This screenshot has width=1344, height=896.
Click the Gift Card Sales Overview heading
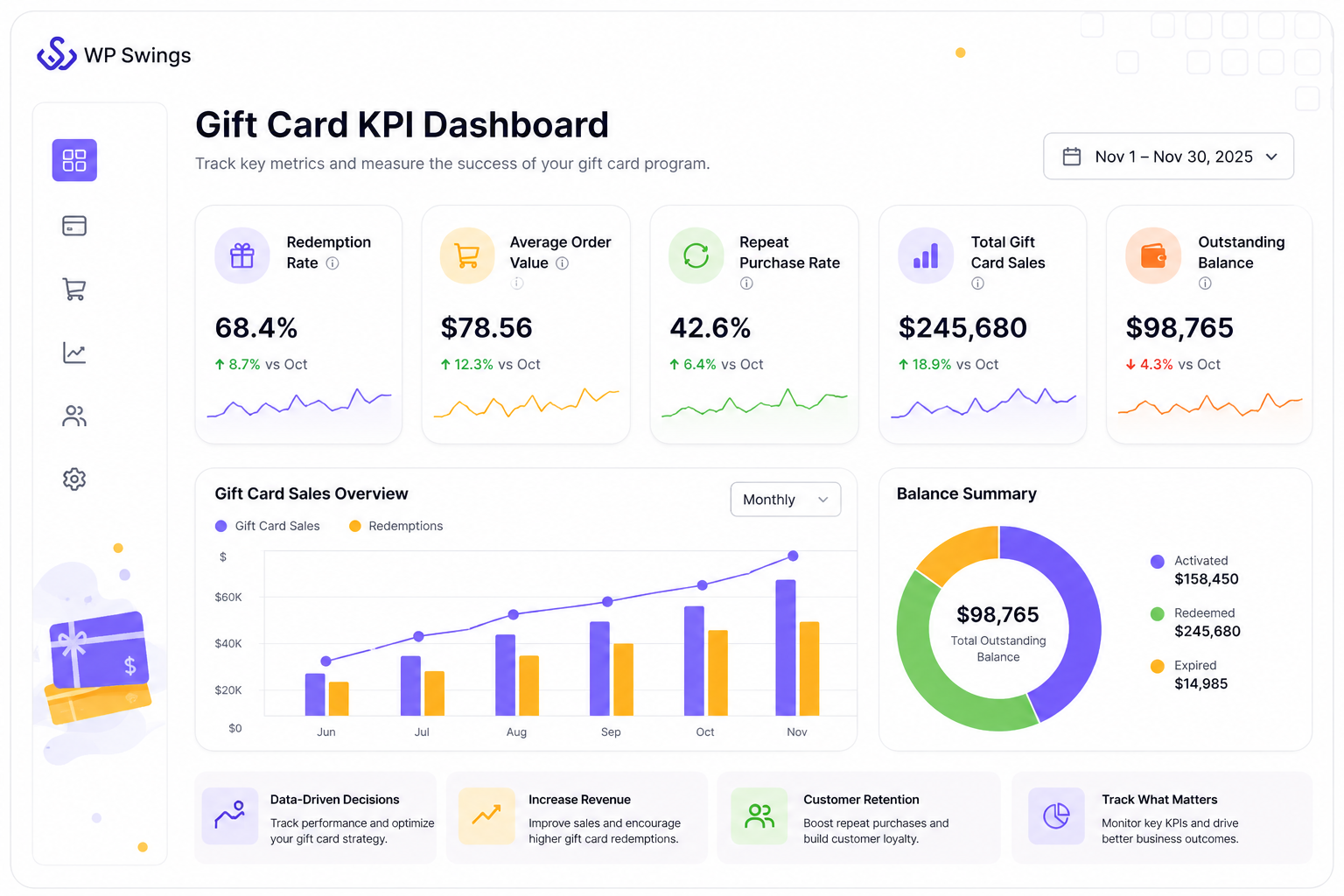coord(311,493)
